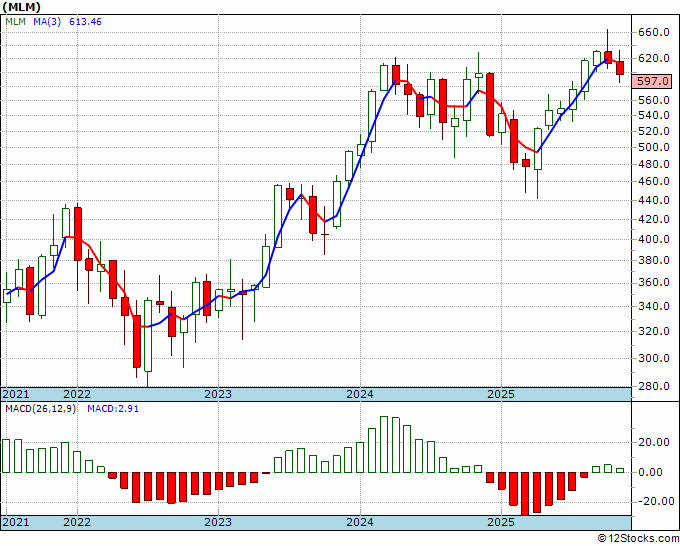Click the red 597.0 current price tag
Viewport: 680px width, 546px height.
652,81
